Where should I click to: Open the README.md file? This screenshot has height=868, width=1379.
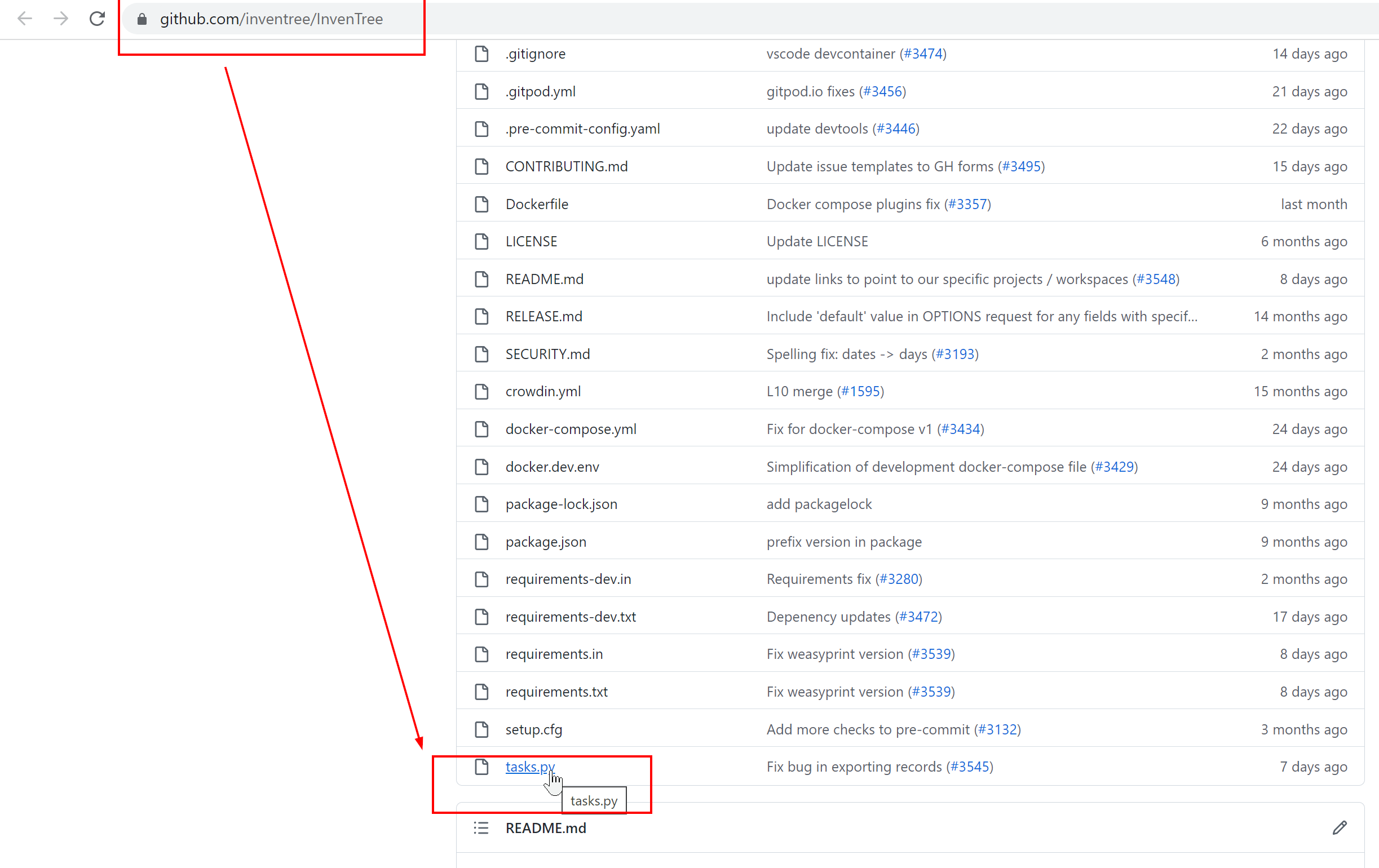coord(544,279)
